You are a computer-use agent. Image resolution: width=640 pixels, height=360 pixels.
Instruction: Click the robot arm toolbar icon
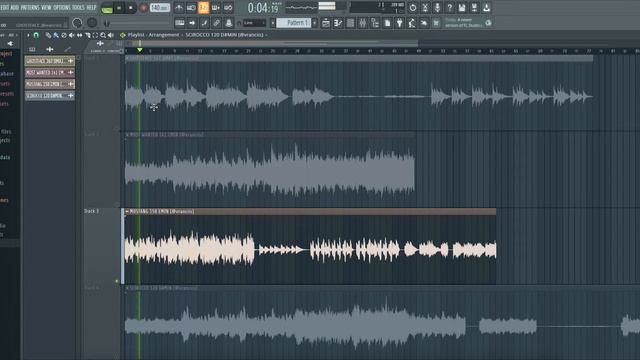(411, 23)
